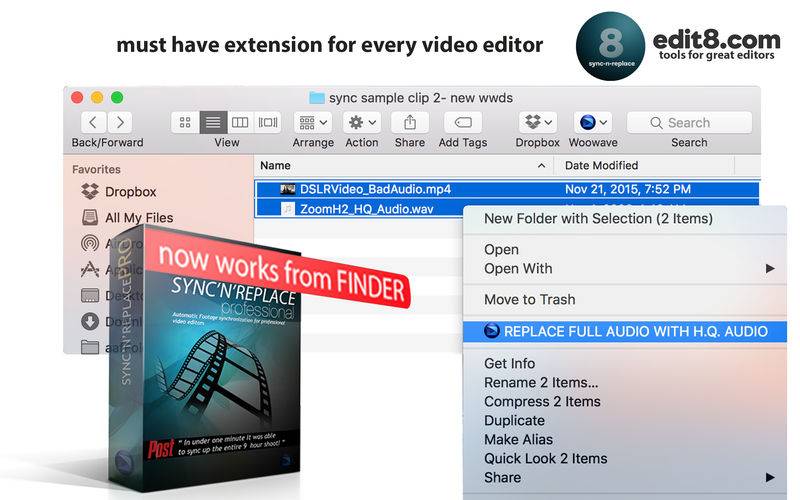This screenshot has height=500, width=800.
Task: Click the Share toolbar button
Action: coord(410,122)
